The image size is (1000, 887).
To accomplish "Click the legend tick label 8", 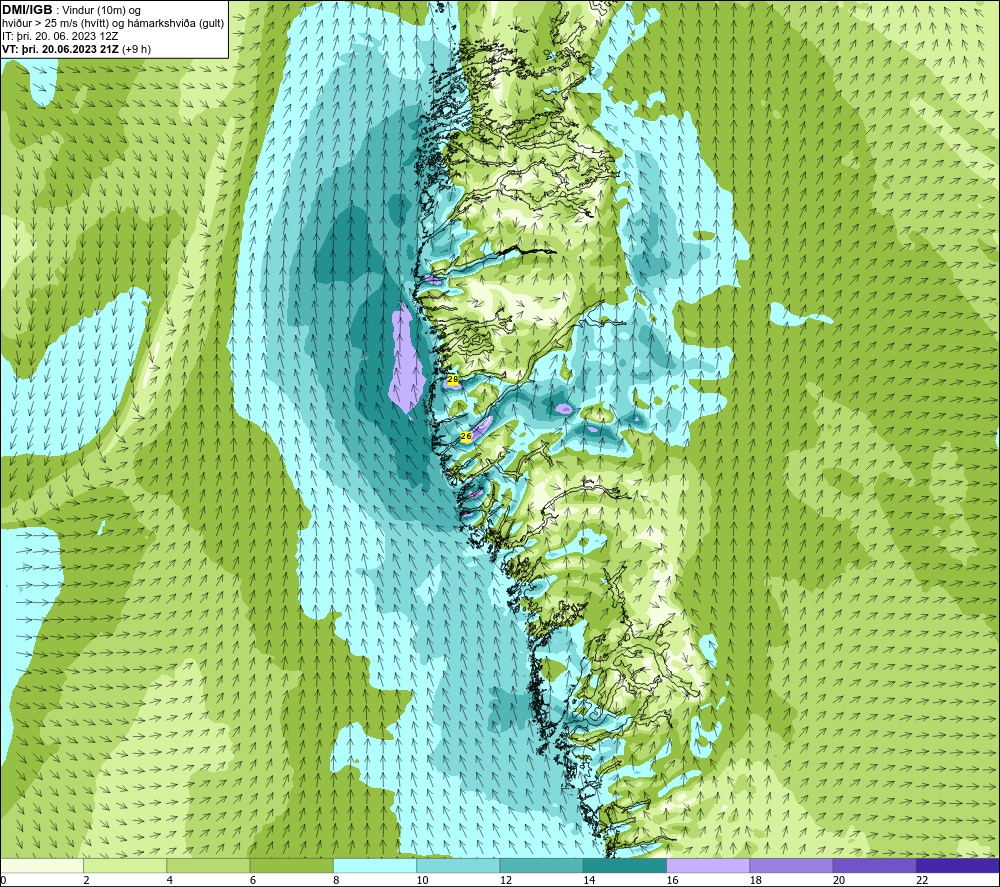I will coord(336,880).
